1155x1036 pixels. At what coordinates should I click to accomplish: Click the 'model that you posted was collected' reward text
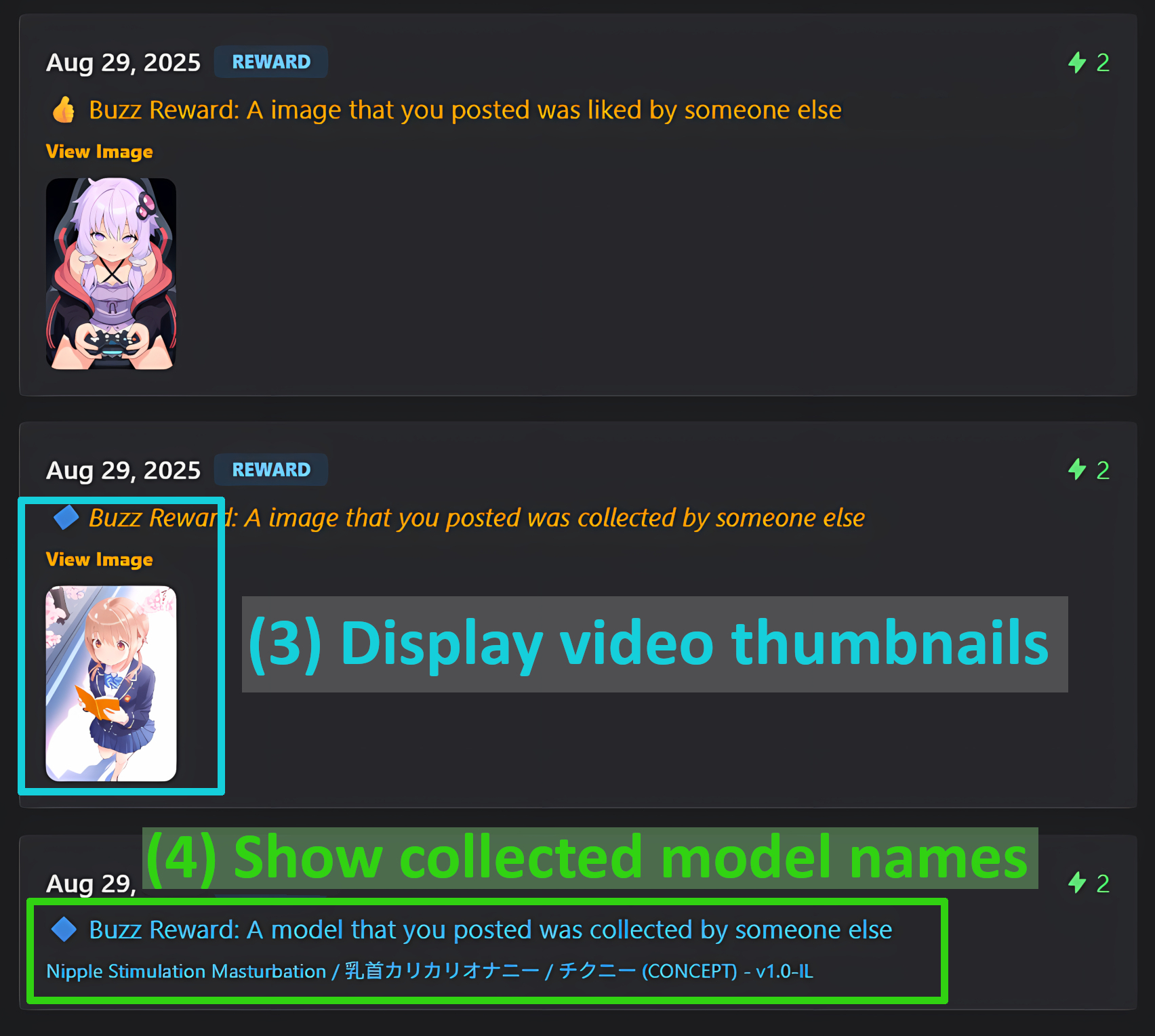click(x=491, y=930)
